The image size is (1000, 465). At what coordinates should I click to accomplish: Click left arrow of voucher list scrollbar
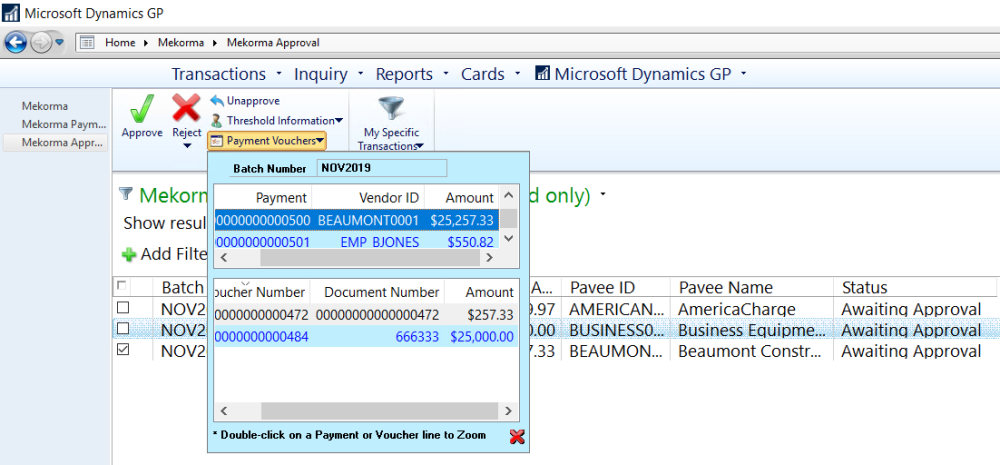tap(224, 411)
